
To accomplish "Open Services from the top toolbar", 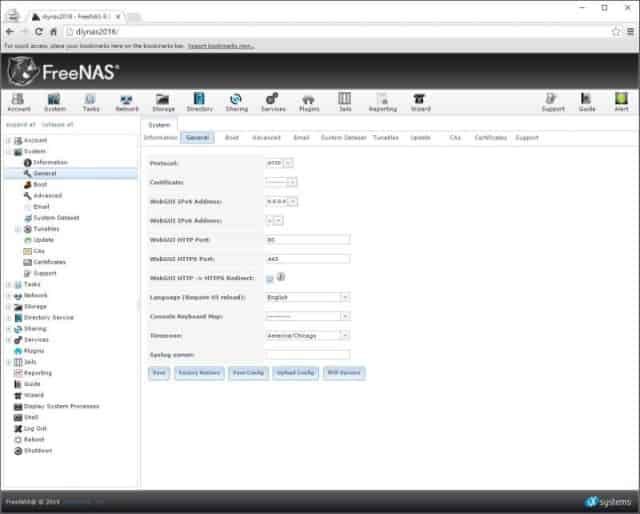I will pos(273,102).
